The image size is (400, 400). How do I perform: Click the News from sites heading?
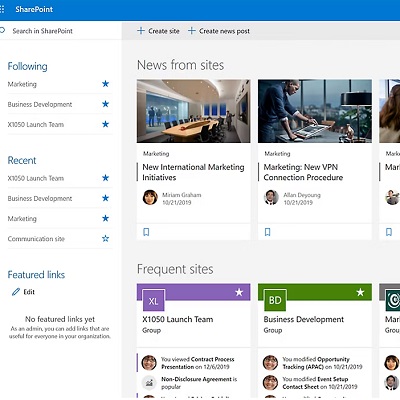[180, 65]
